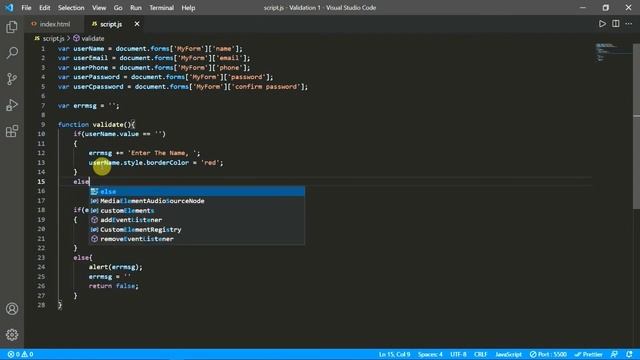640x360 pixels.
Task: Close the script.js tab
Action: [137, 24]
